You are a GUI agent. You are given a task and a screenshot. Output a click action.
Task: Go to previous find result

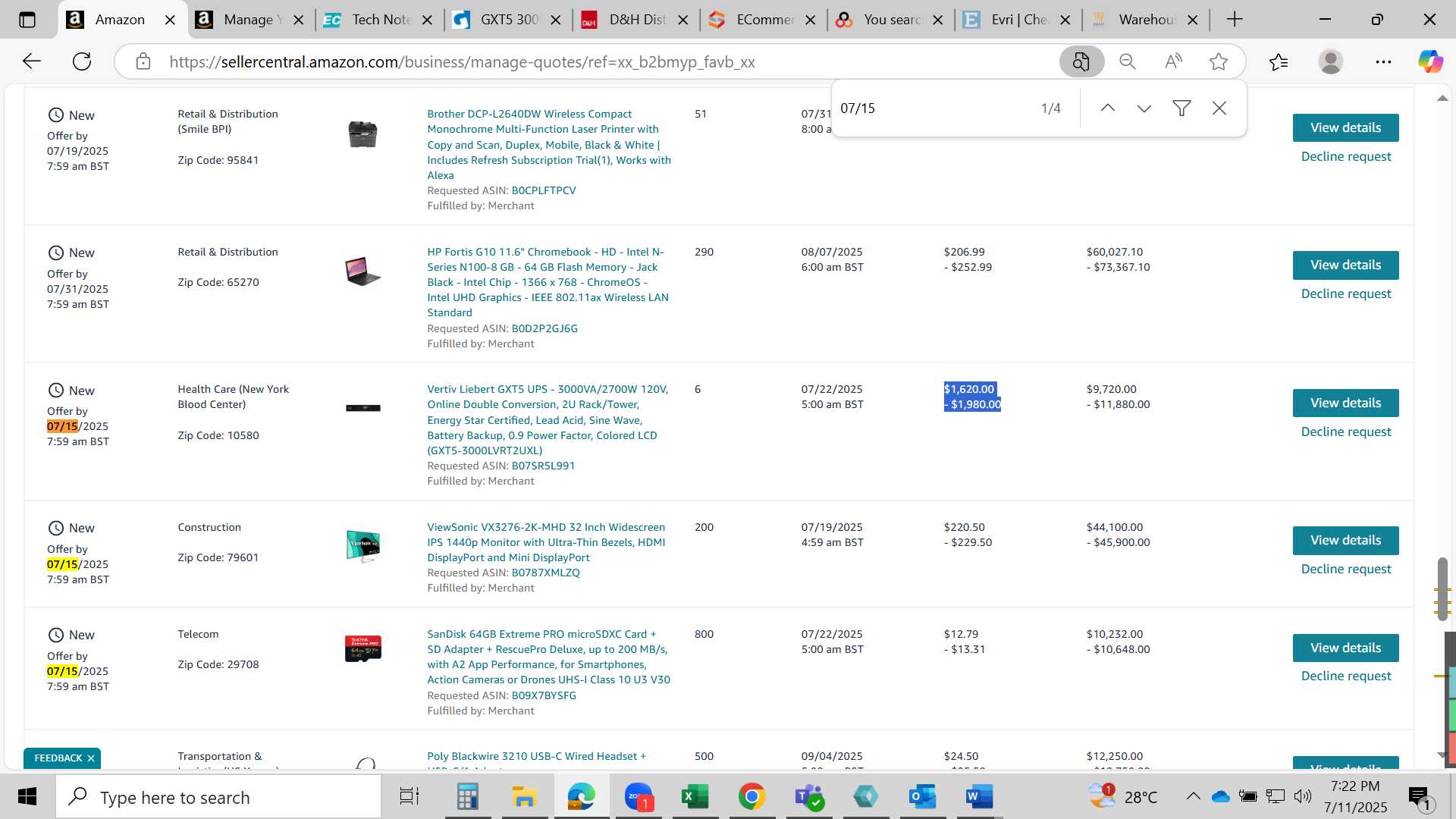tap(1107, 108)
